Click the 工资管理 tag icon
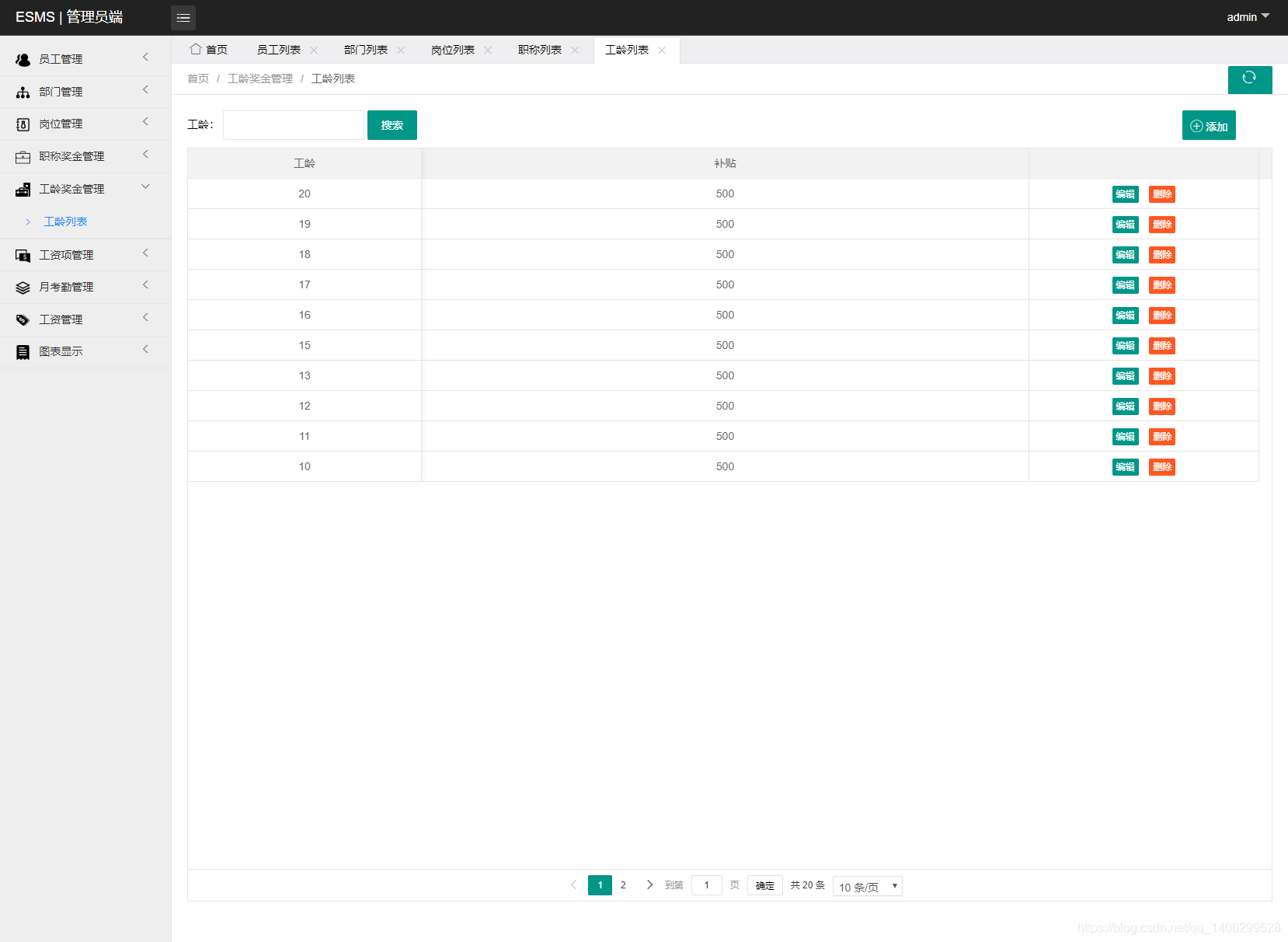This screenshot has height=942, width=1288. 23,320
